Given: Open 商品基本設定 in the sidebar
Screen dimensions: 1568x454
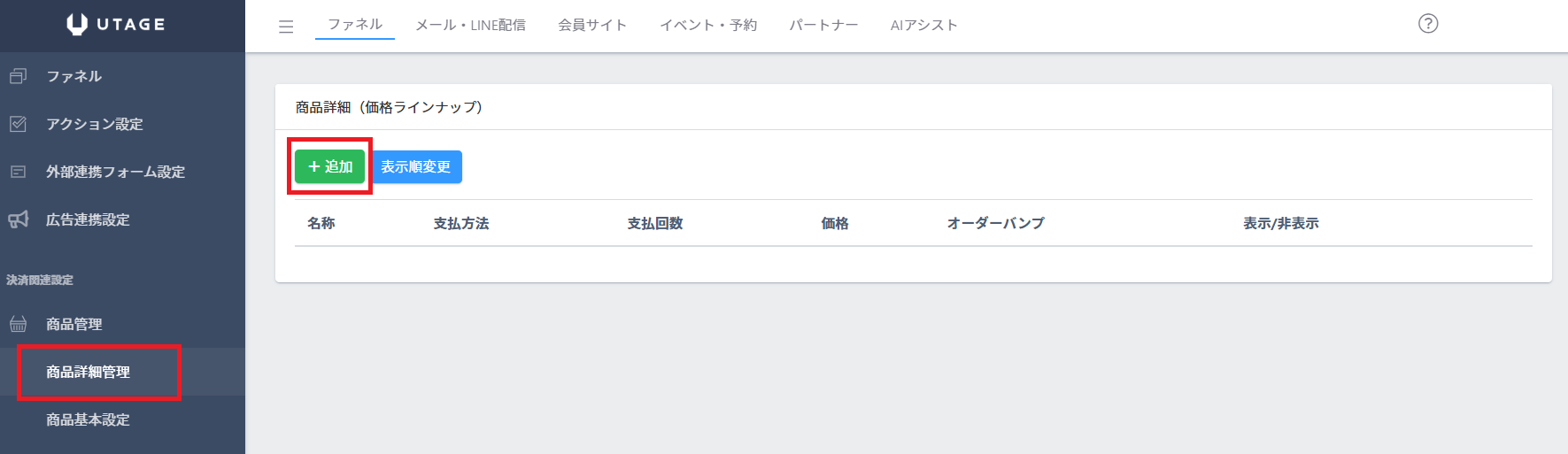Looking at the screenshot, I should pos(89,420).
